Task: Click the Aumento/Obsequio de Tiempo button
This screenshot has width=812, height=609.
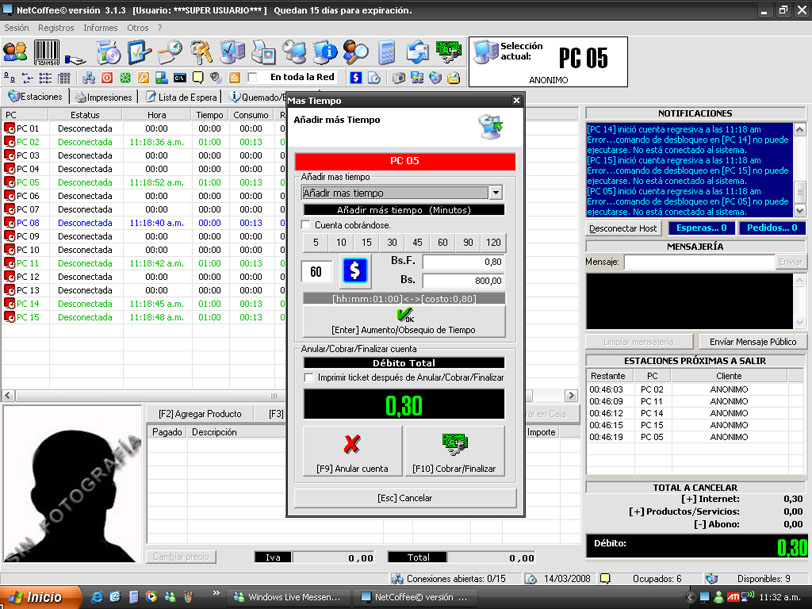Action: [x=404, y=321]
